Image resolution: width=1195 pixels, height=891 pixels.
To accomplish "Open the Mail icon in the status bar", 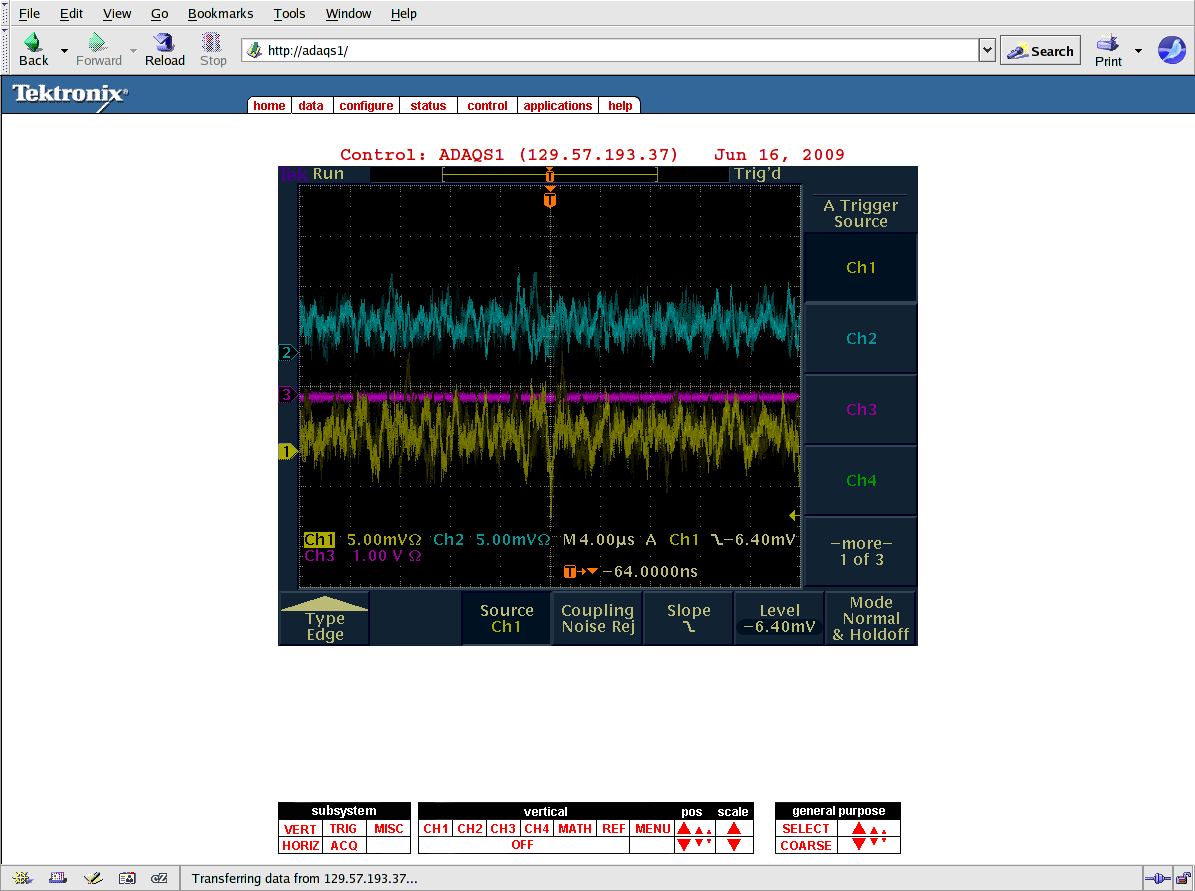I will click(x=58, y=878).
